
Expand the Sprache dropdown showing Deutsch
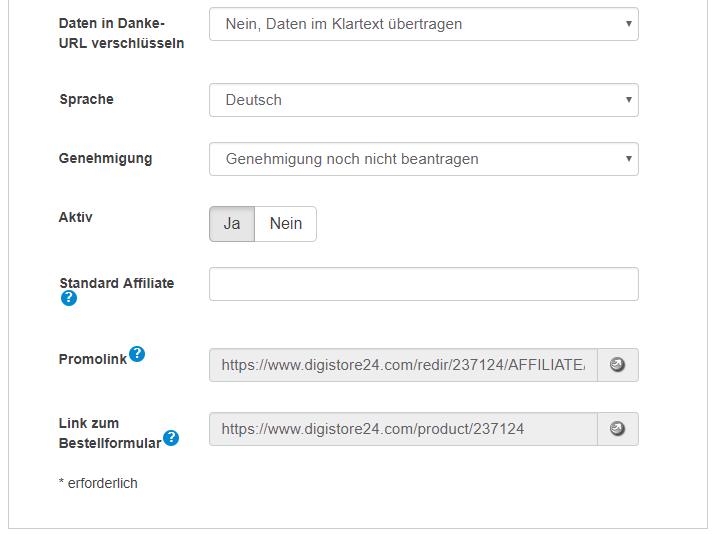(x=423, y=100)
